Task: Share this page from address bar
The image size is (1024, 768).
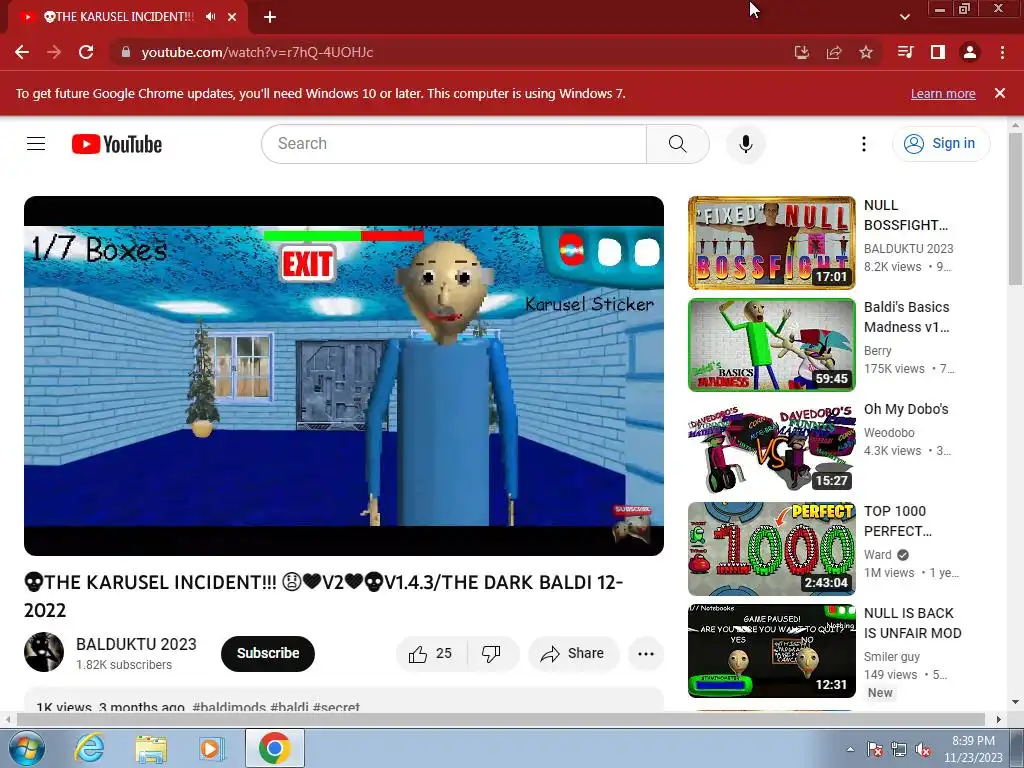Action: [834, 52]
